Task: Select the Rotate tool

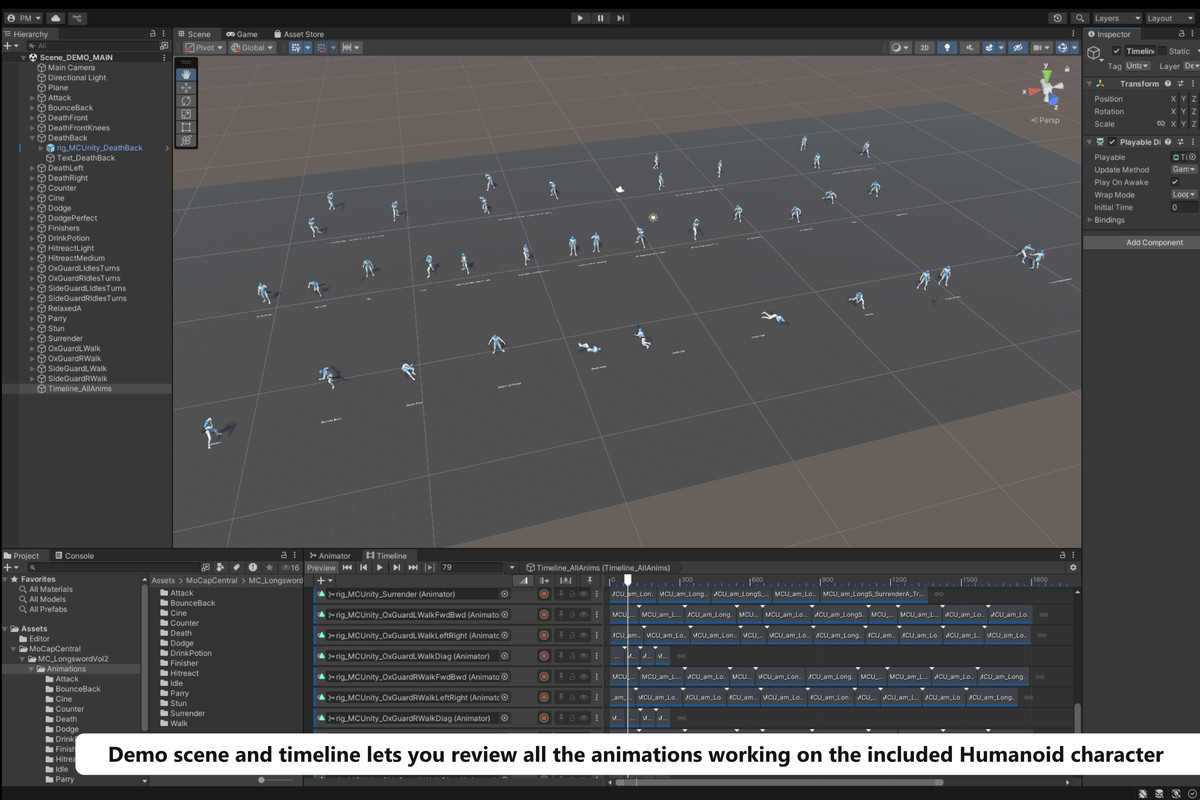Action: (185, 101)
